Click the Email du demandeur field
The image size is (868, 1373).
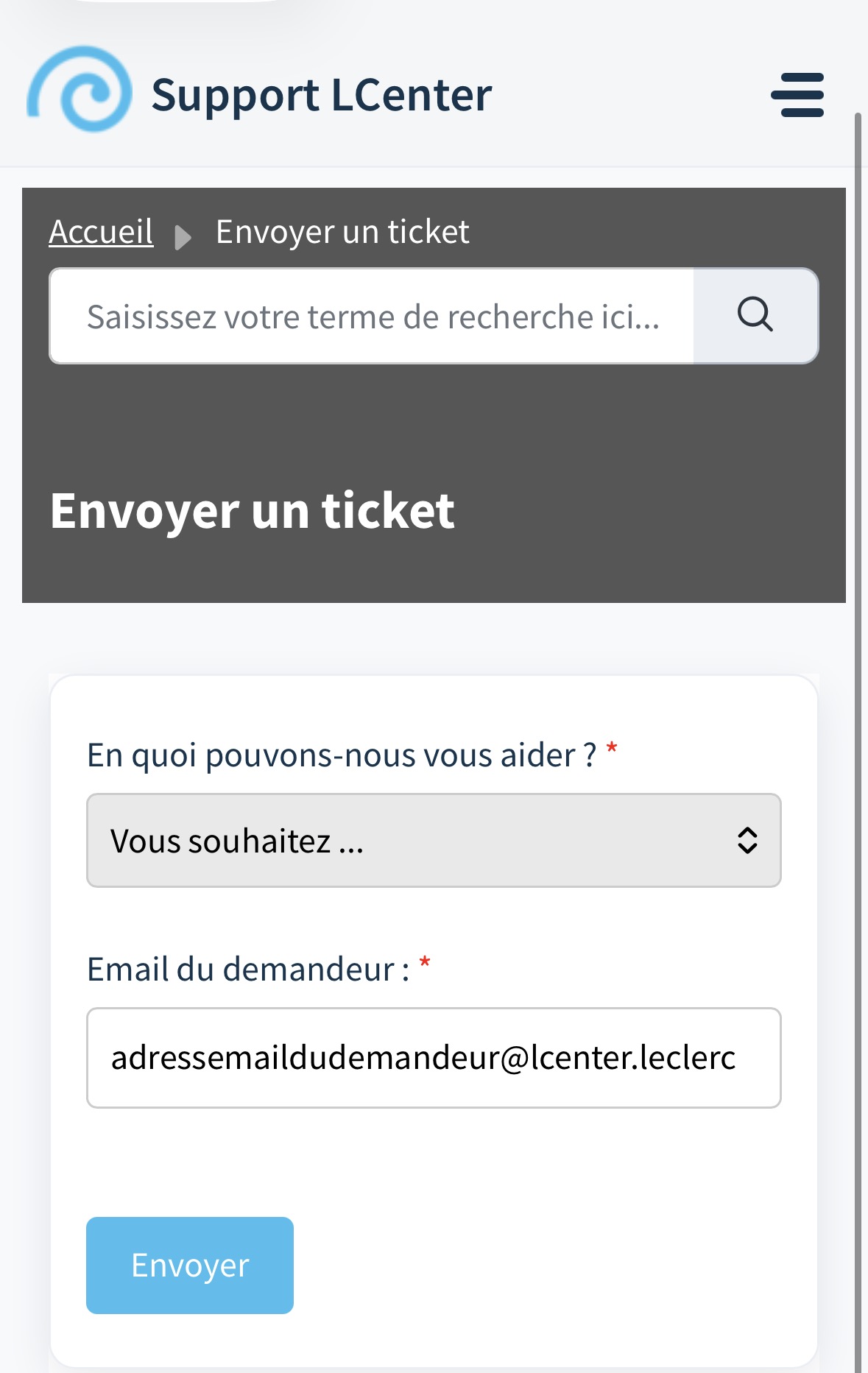click(434, 1058)
